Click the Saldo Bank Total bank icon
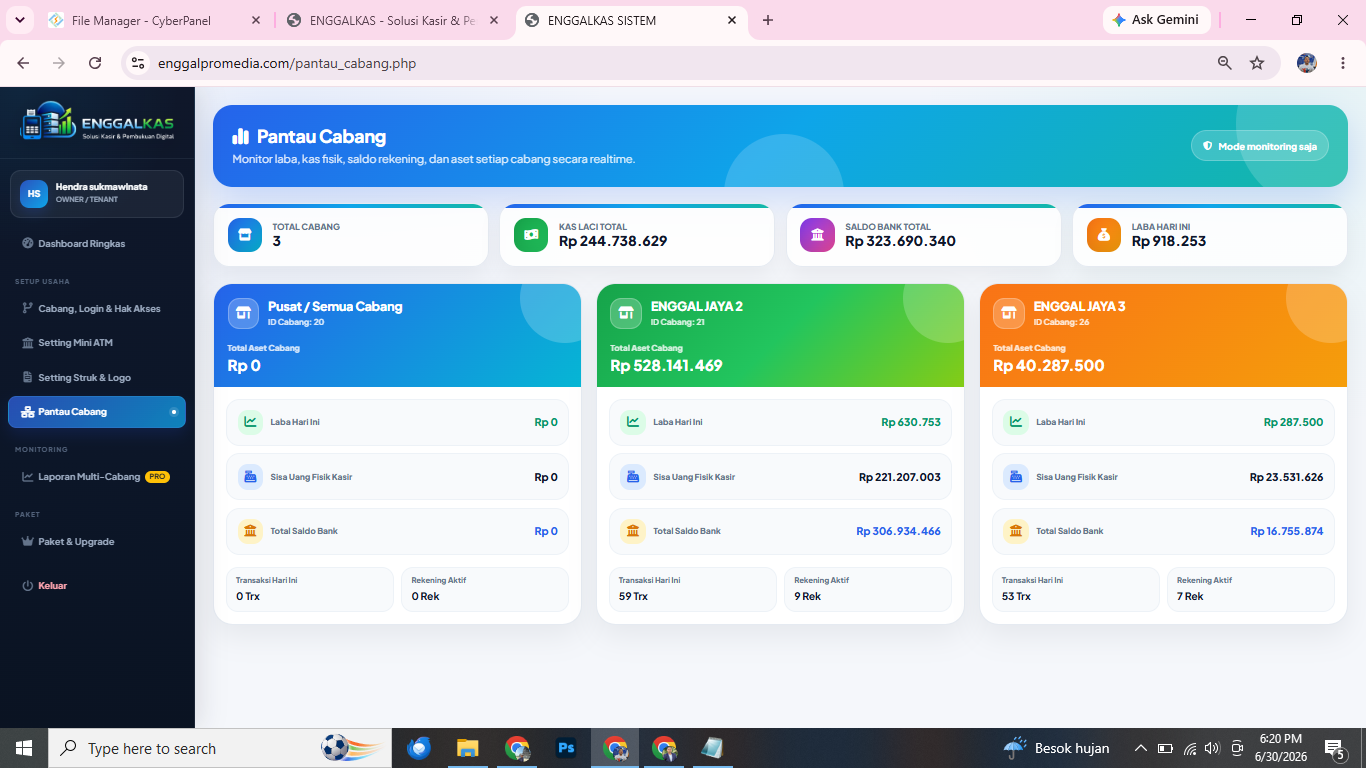Screen dimensions: 1366x768 (817, 235)
